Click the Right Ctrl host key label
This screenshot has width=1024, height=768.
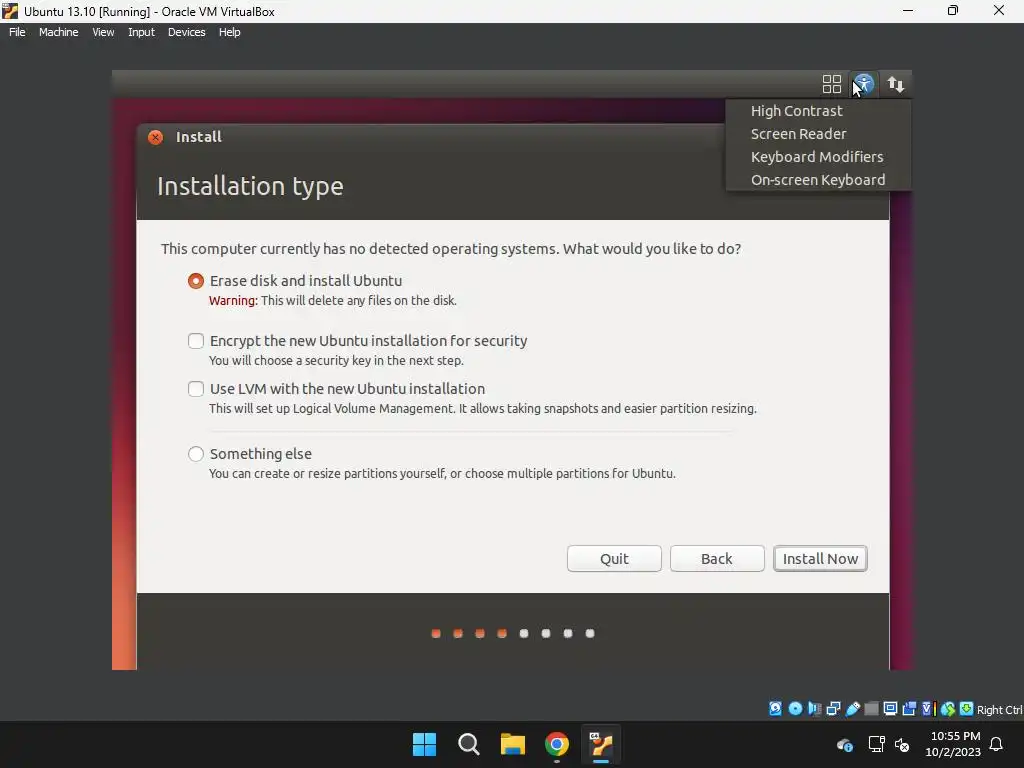(x=999, y=710)
